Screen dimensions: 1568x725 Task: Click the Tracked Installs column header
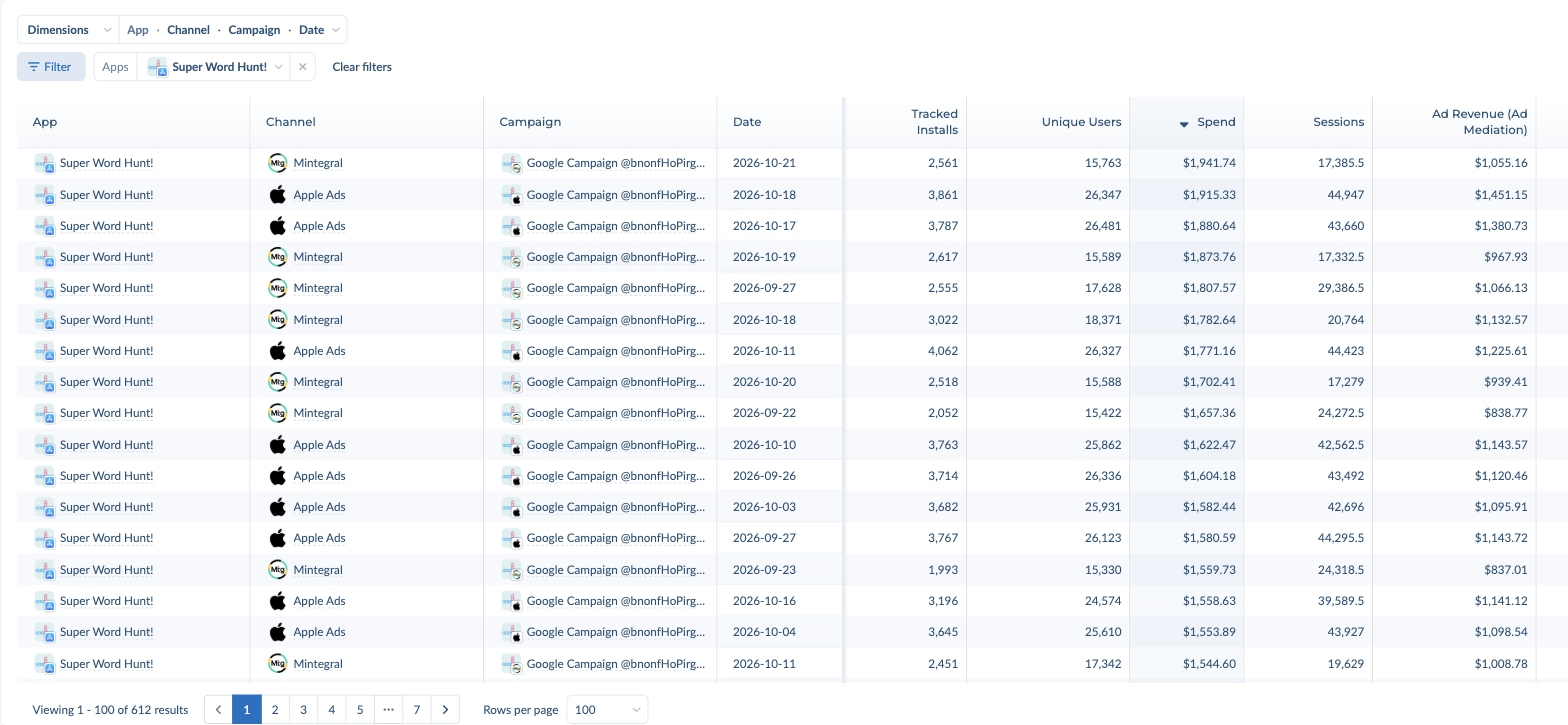905,122
